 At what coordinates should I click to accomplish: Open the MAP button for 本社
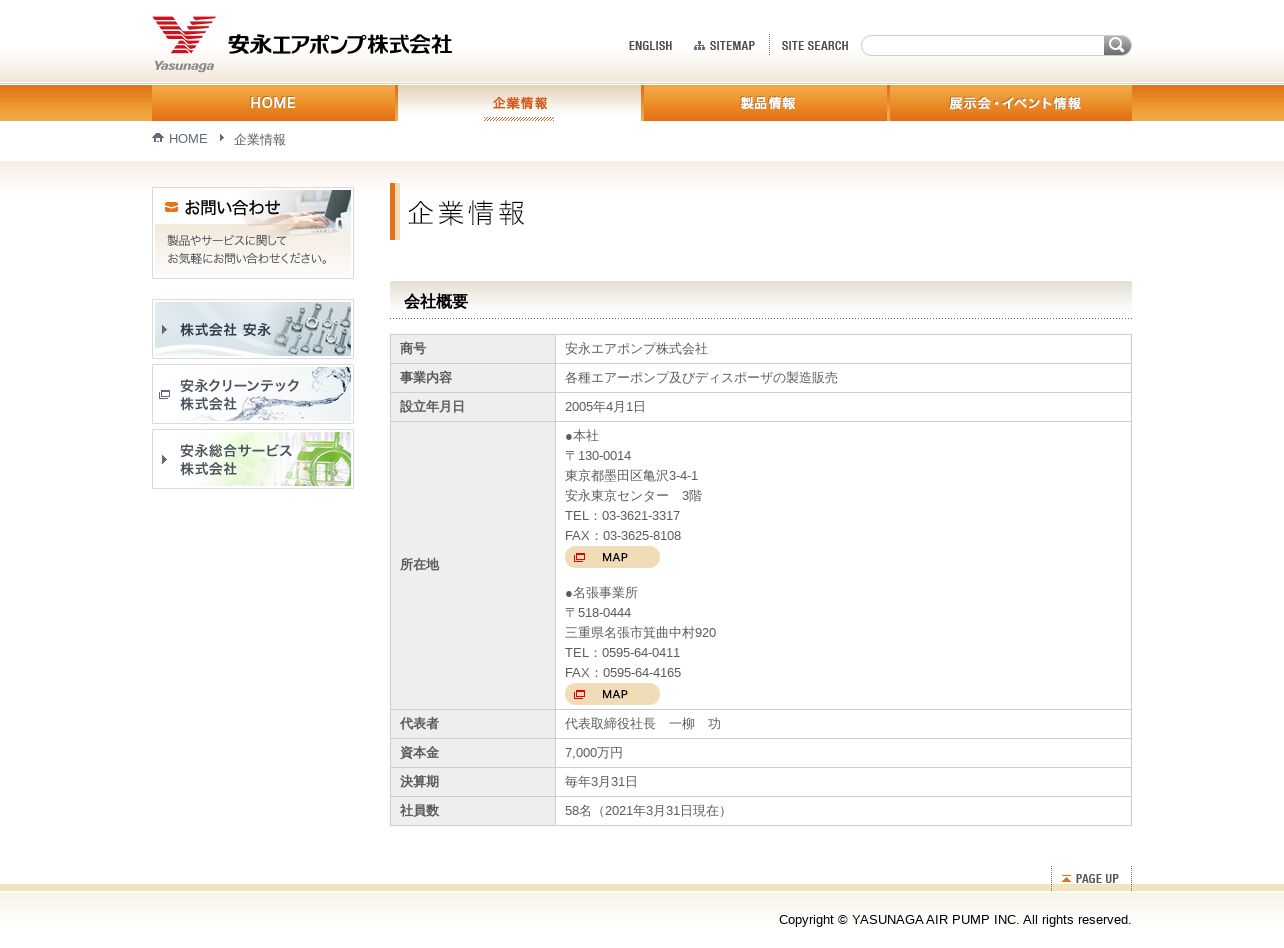point(612,557)
